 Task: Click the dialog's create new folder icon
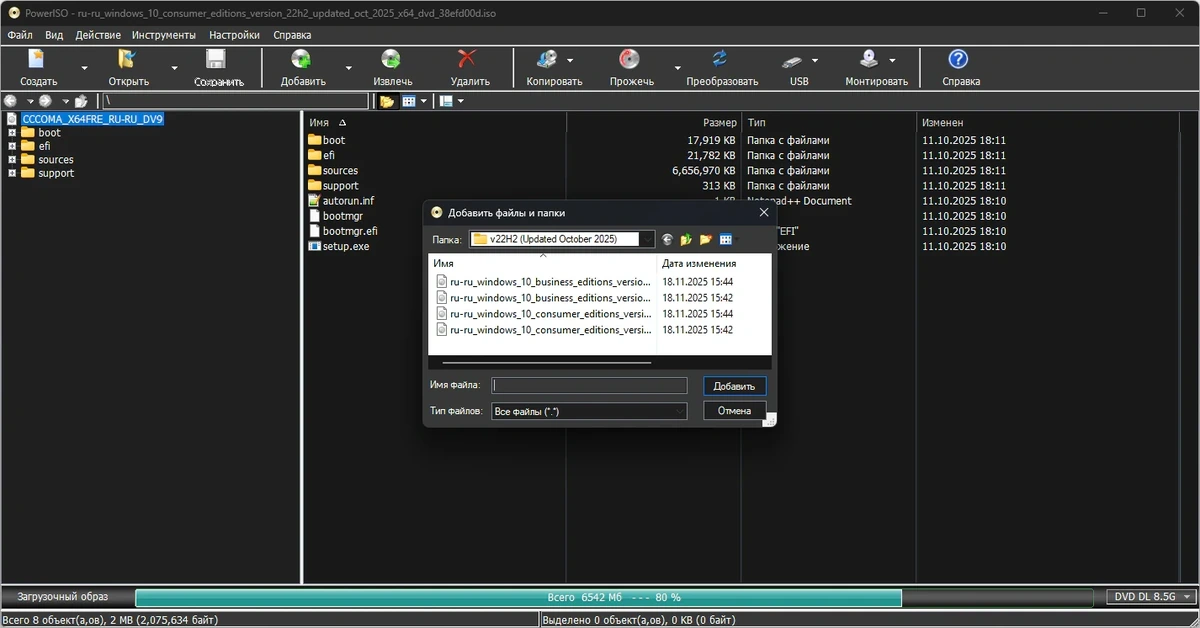[706, 239]
